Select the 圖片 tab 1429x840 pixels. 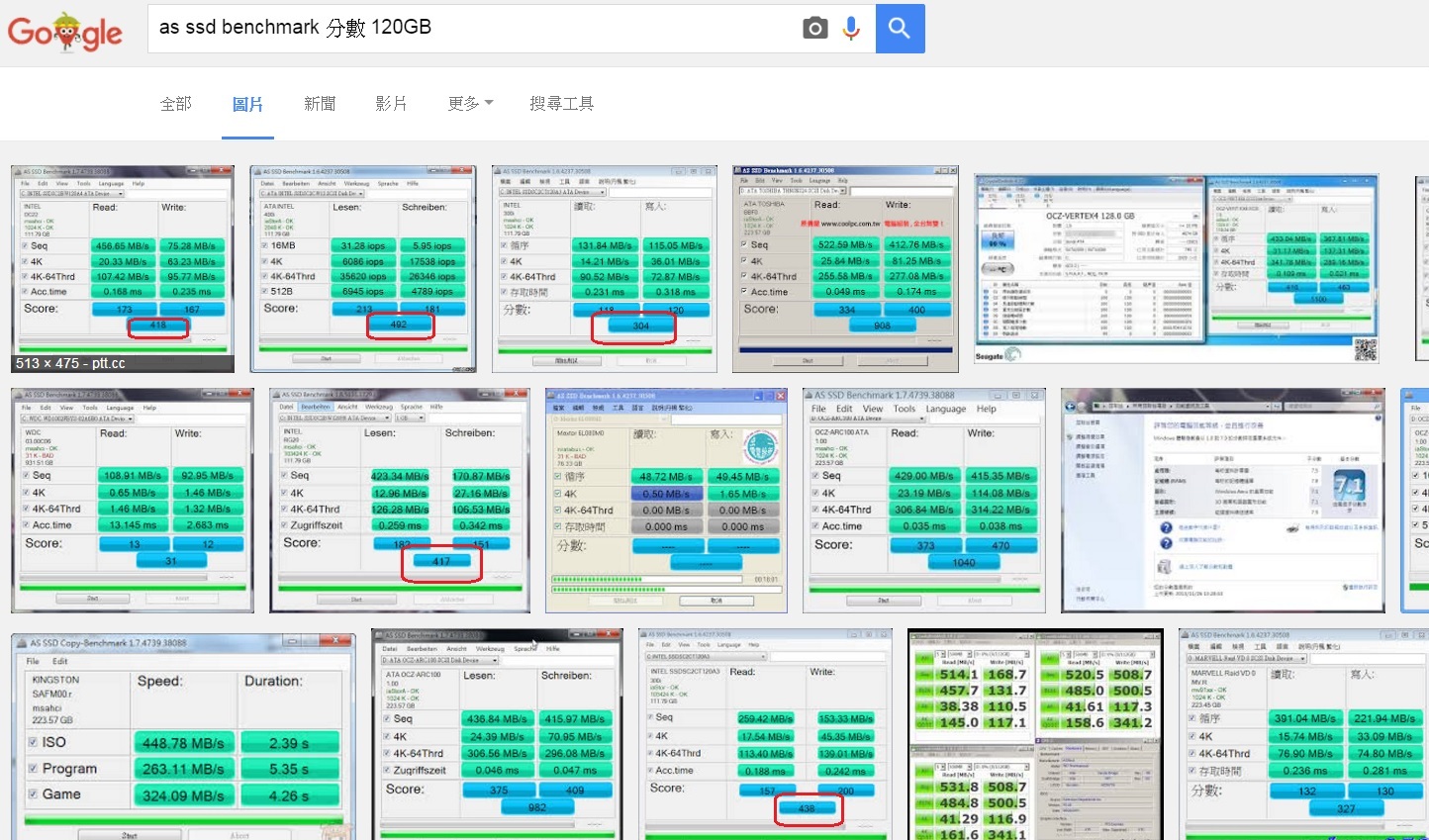pyautogui.click(x=247, y=104)
